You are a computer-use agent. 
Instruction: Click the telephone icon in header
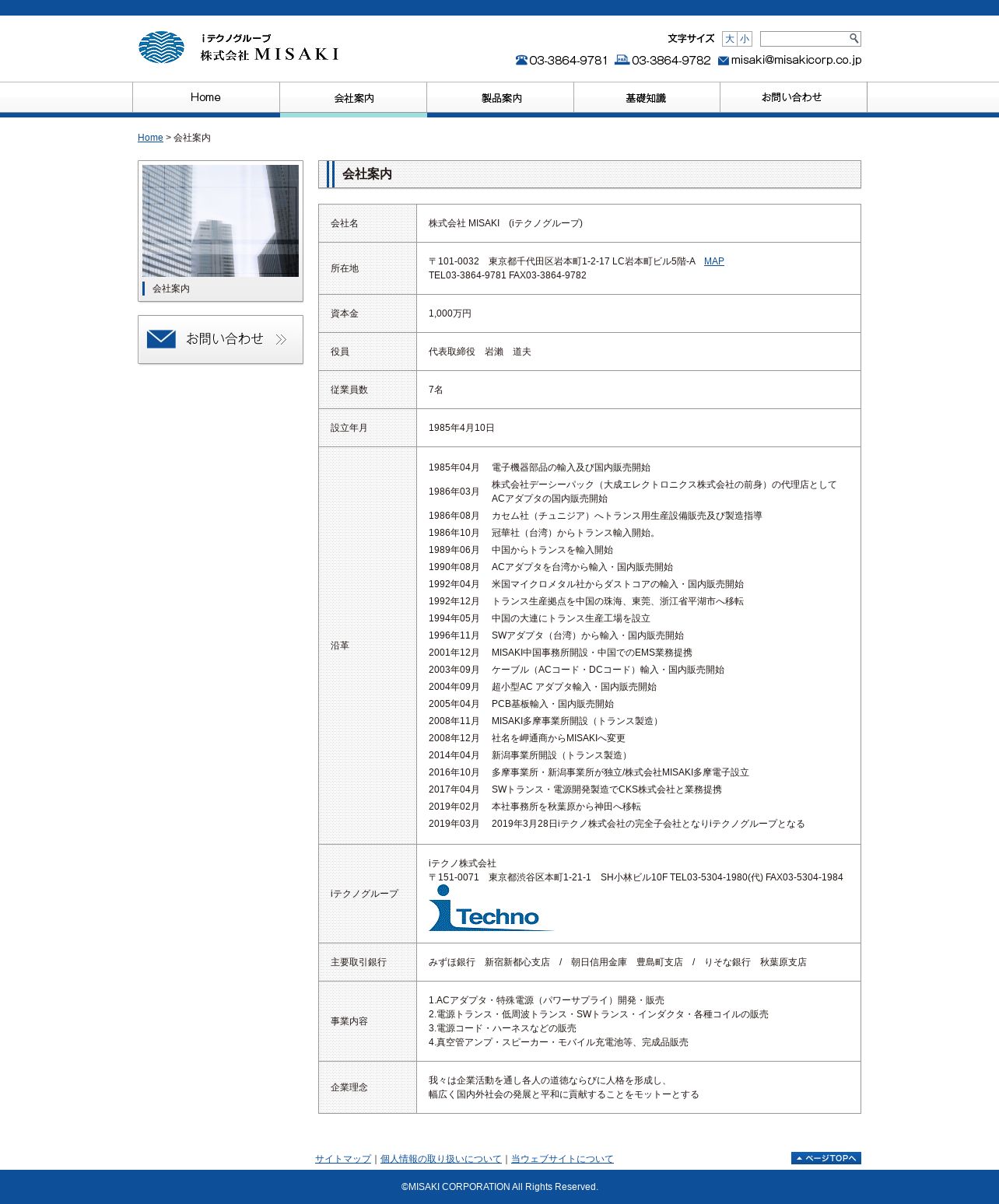coord(521,60)
